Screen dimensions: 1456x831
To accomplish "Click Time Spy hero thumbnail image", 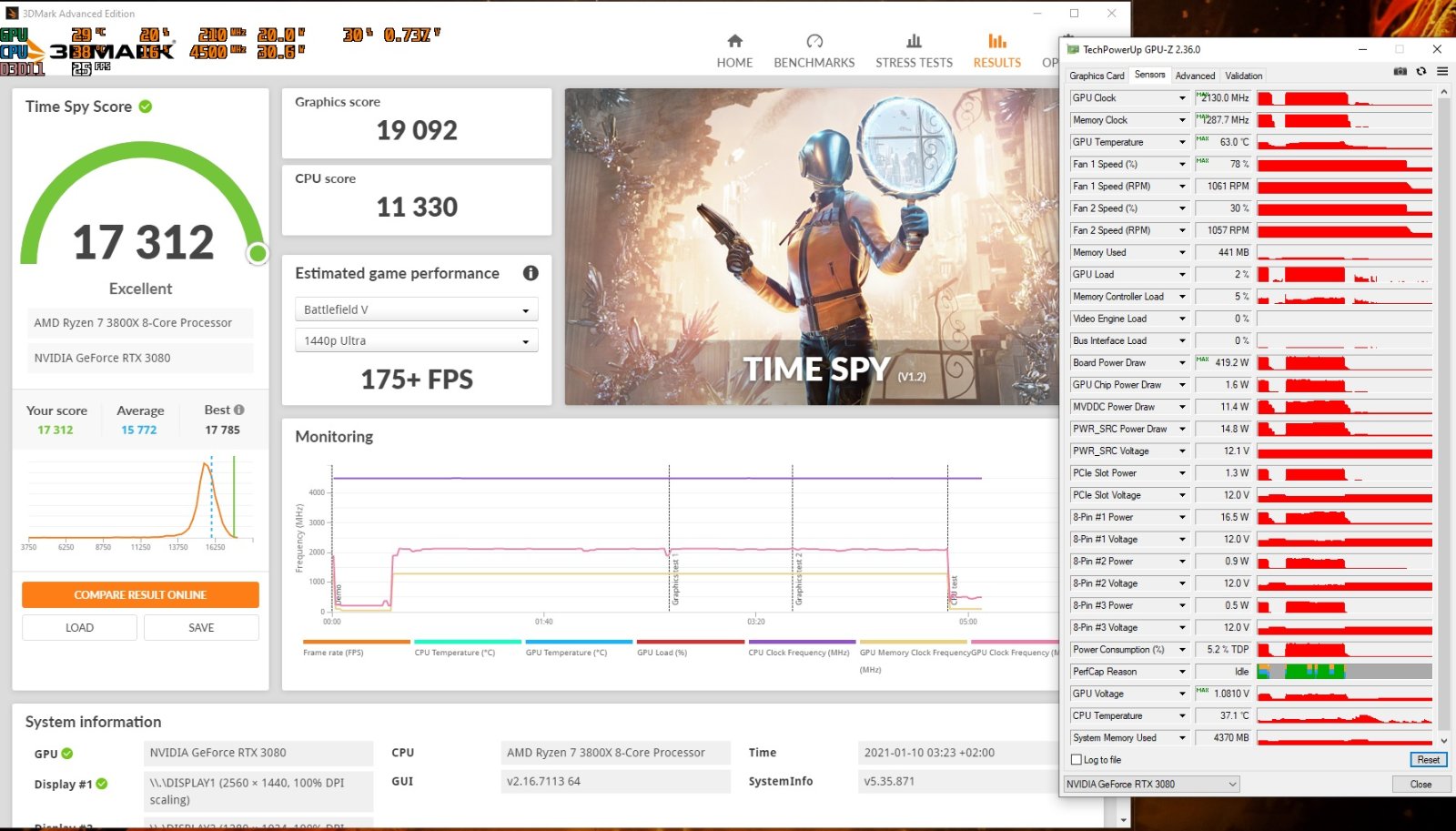I will click(812, 247).
